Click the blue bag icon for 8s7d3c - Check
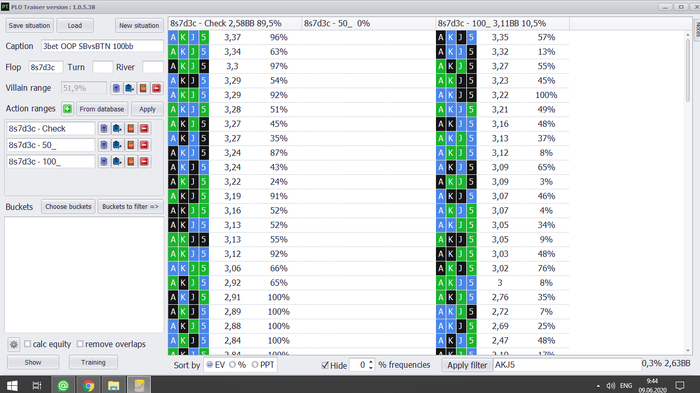Image resolution: width=700 pixels, height=393 pixels. [x=117, y=129]
